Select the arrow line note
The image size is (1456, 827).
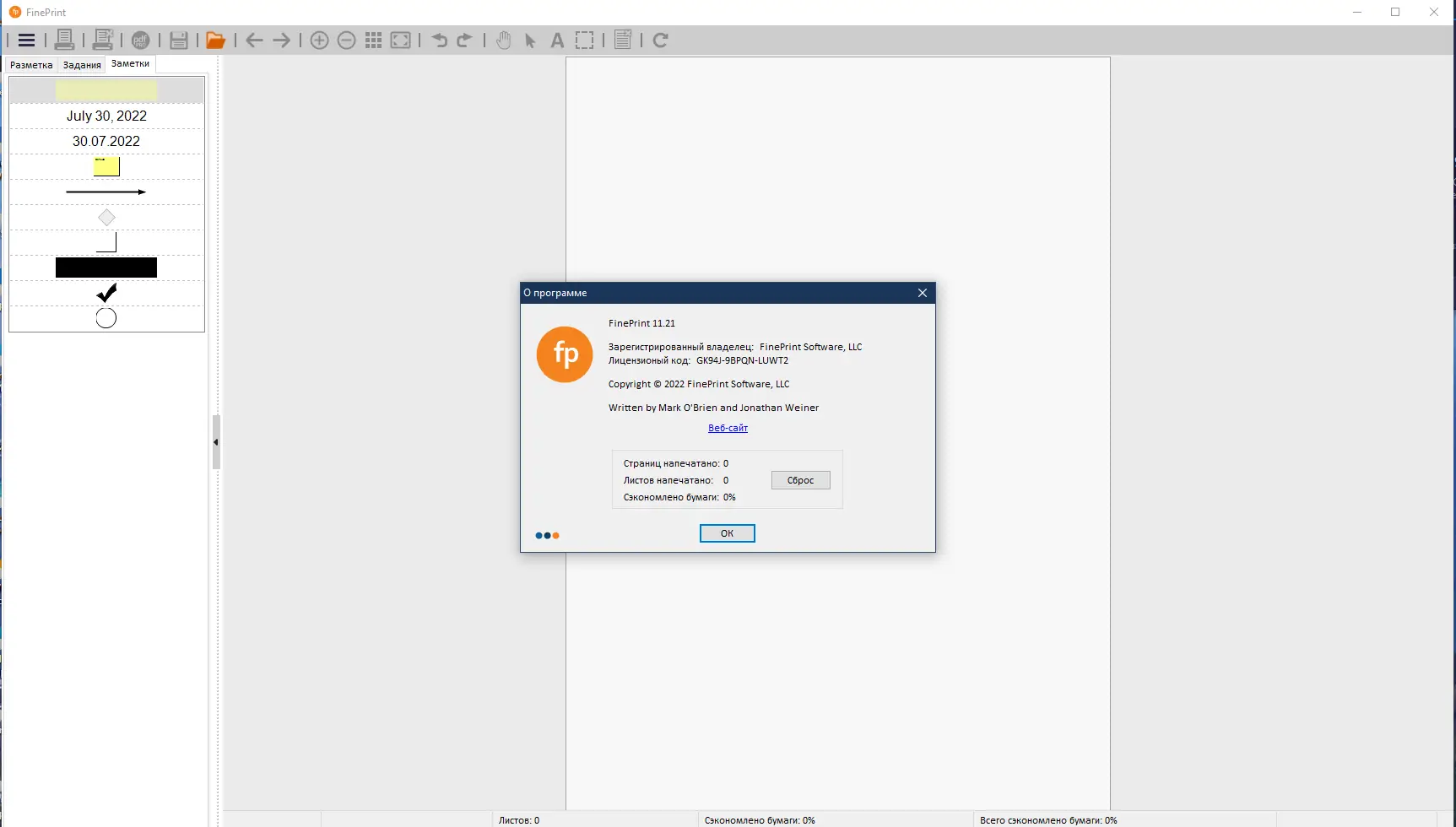pos(106,192)
